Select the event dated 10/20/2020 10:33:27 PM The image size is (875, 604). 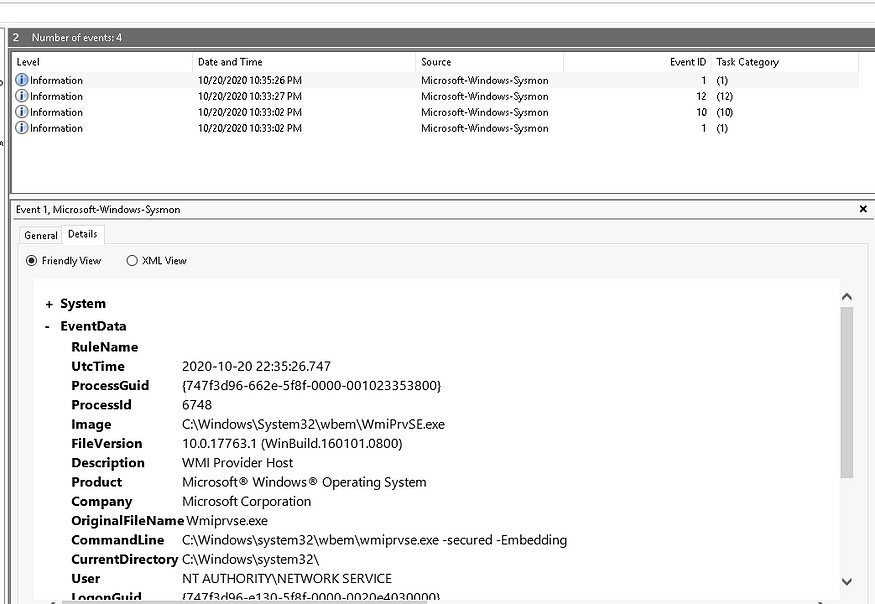tap(435, 96)
